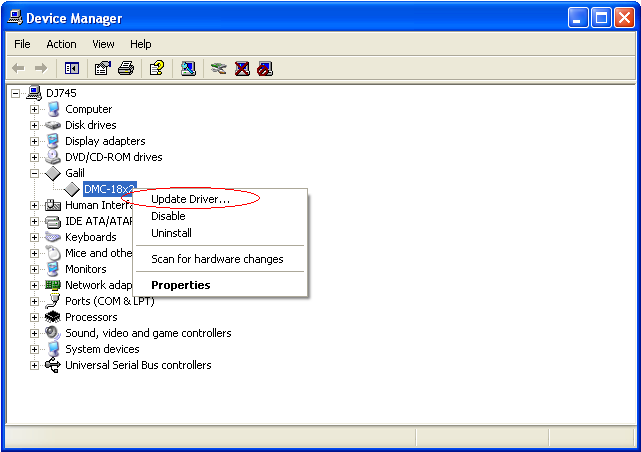Expand the Ports (COM & LPT) category
This screenshot has width=641, height=452.
pos(34,302)
